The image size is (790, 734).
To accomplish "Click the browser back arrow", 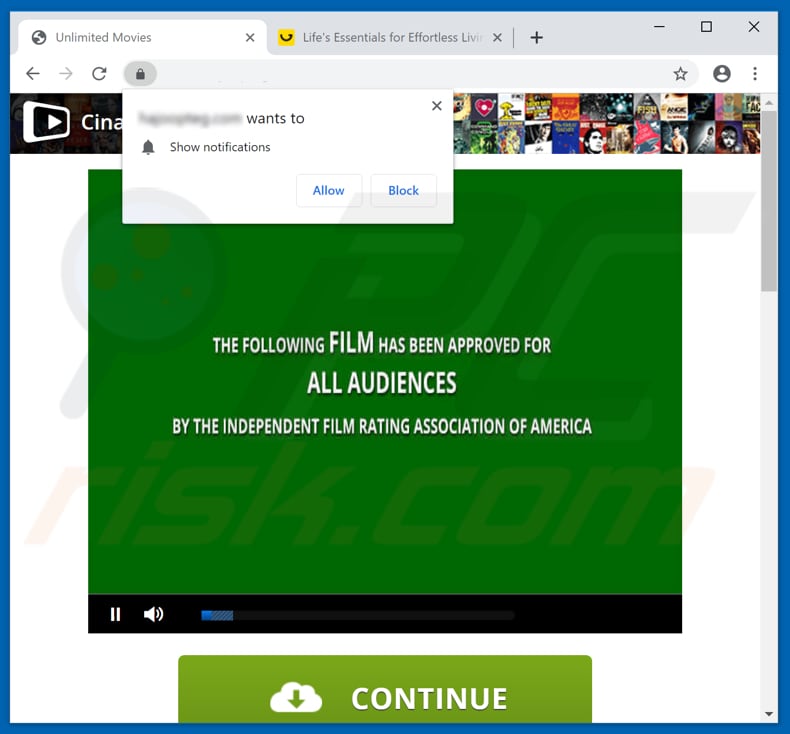I will click(x=33, y=74).
